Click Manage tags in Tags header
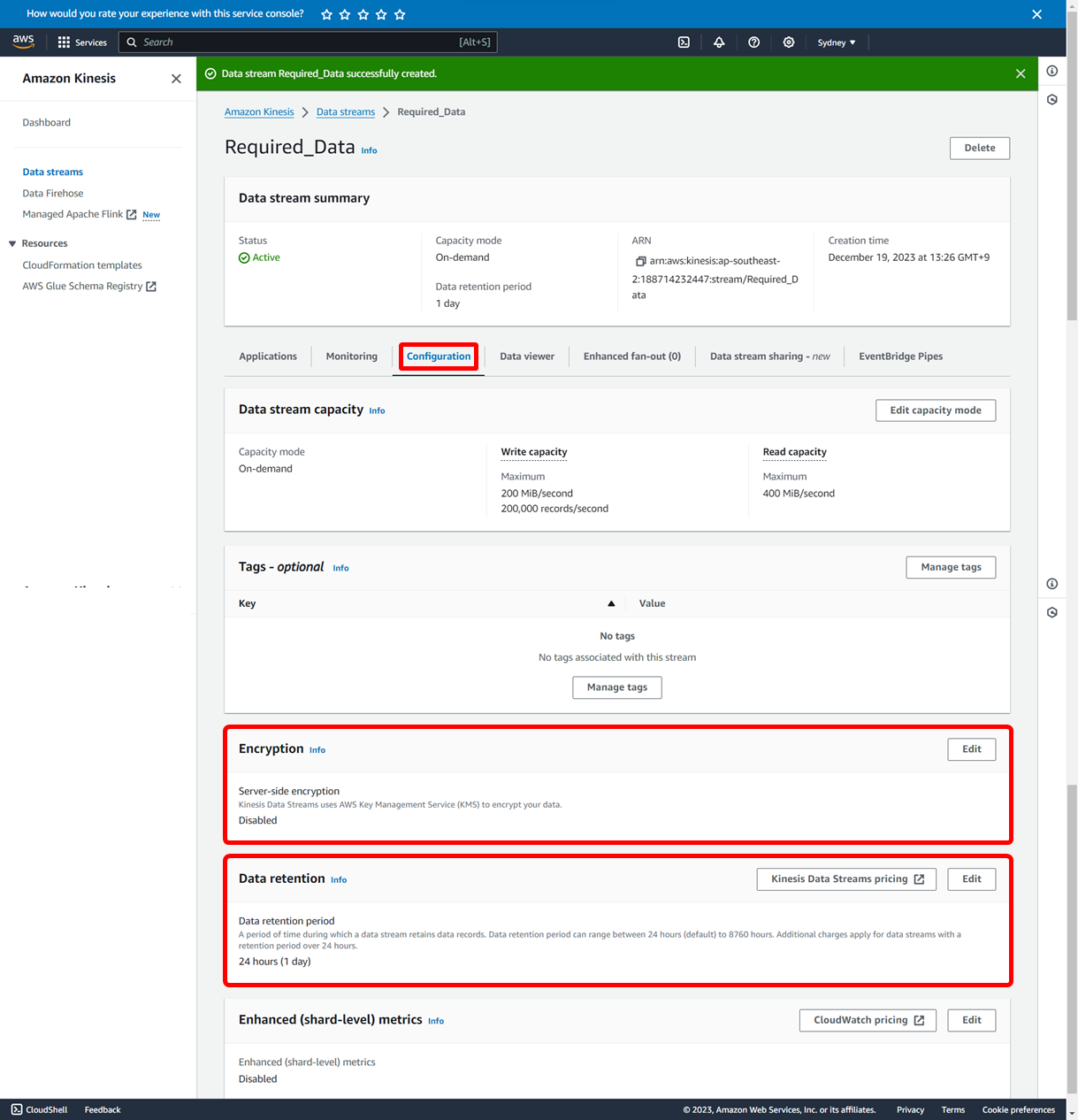The height and width of the screenshot is (1120, 1078). click(952, 567)
